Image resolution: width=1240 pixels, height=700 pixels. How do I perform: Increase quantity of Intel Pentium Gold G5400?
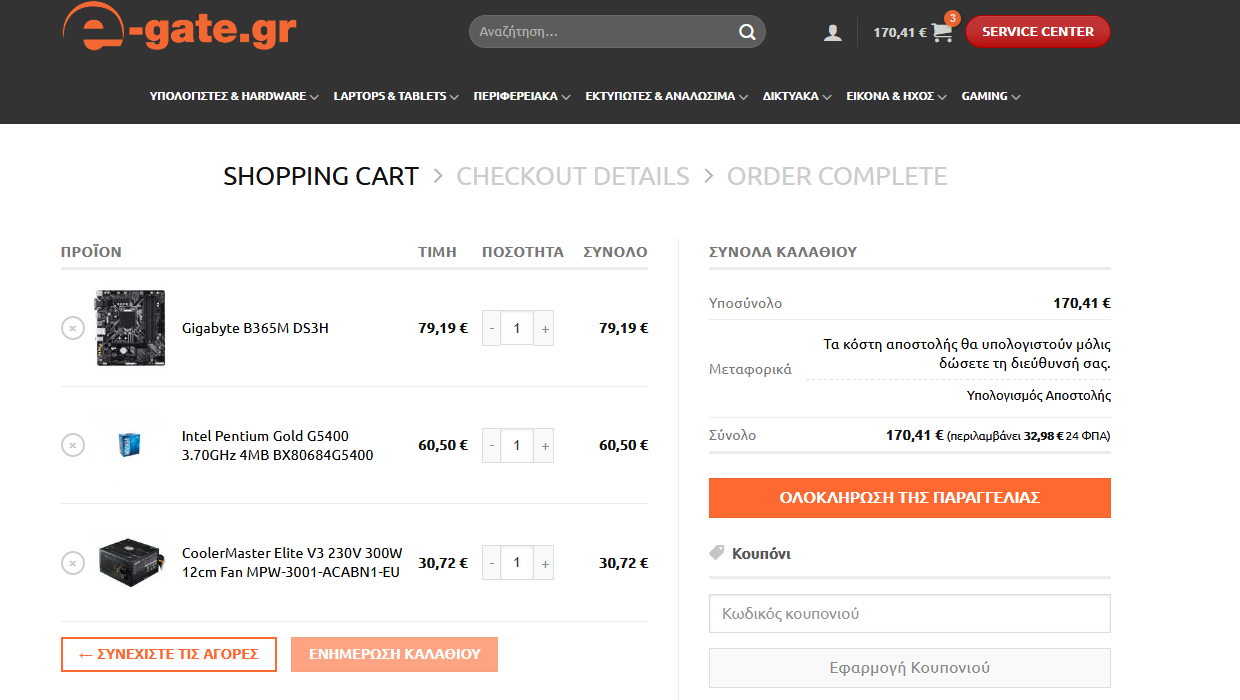(x=544, y=445)
